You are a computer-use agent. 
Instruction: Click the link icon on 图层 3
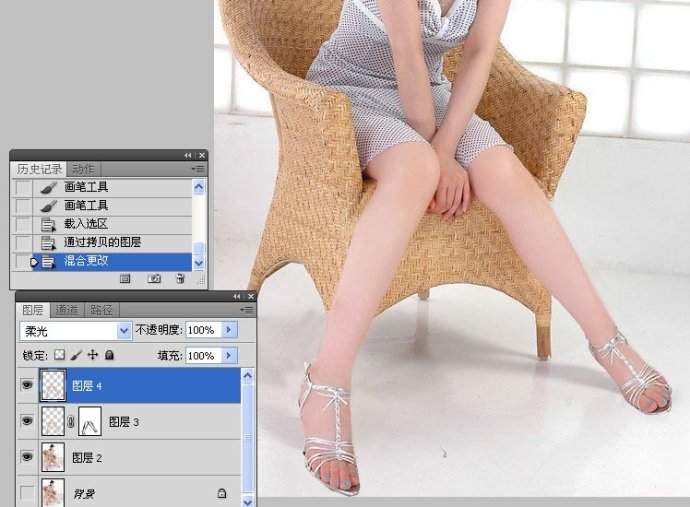click(x=71, y=422)
